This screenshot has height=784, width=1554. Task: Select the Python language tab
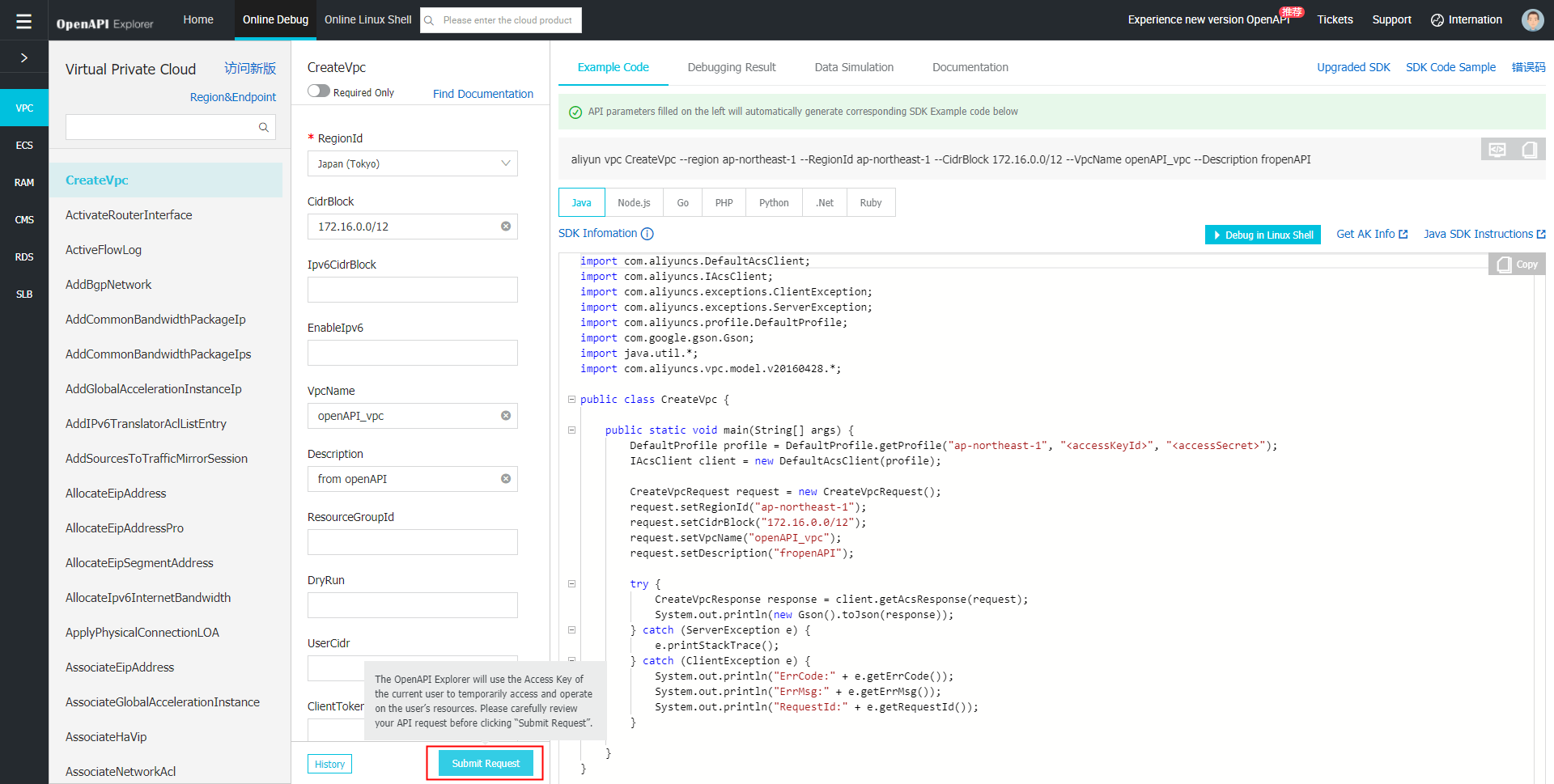coord(774,203)
